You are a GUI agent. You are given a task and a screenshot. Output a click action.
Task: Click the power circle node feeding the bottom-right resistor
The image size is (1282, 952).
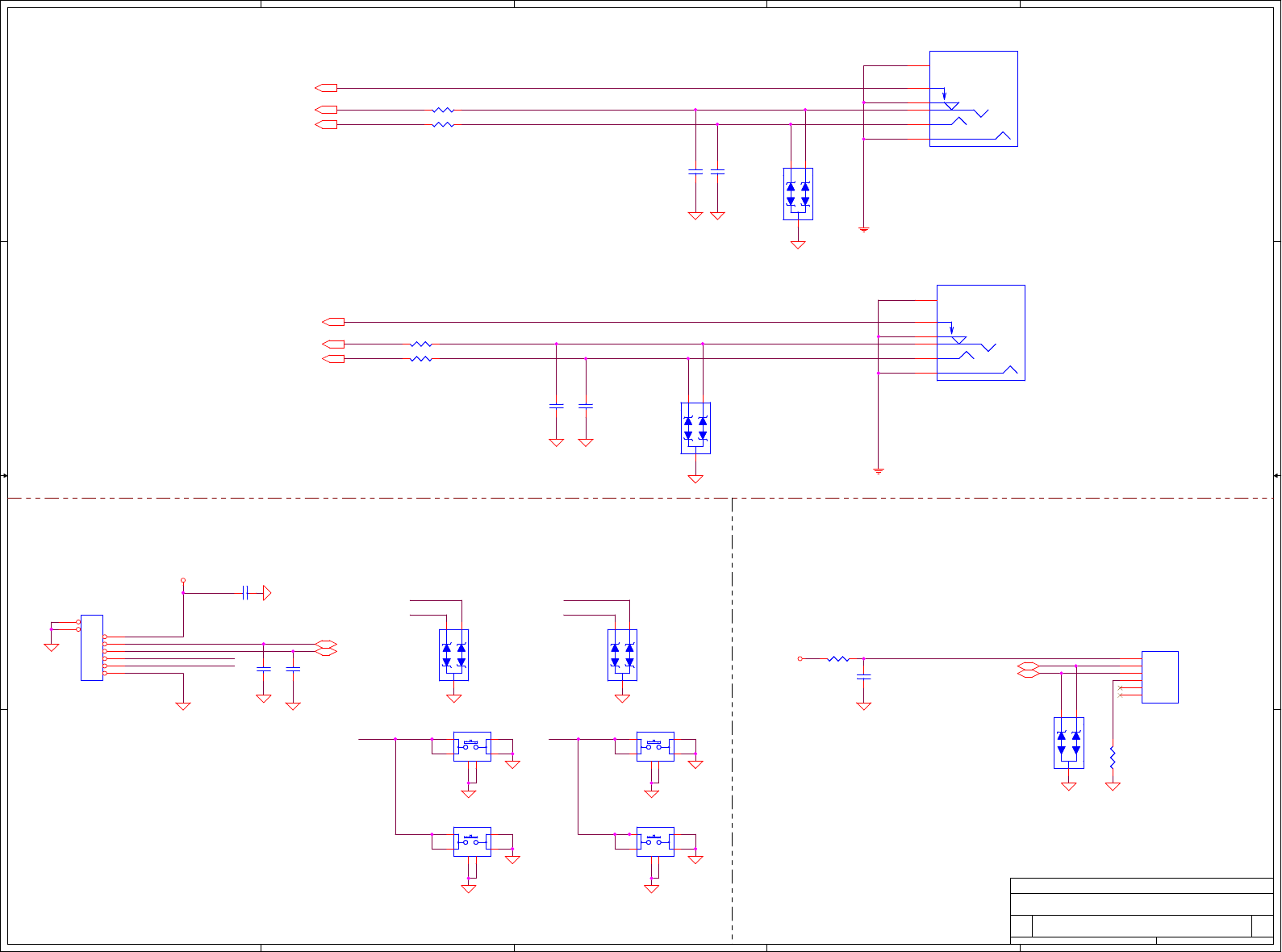[800, 658]
